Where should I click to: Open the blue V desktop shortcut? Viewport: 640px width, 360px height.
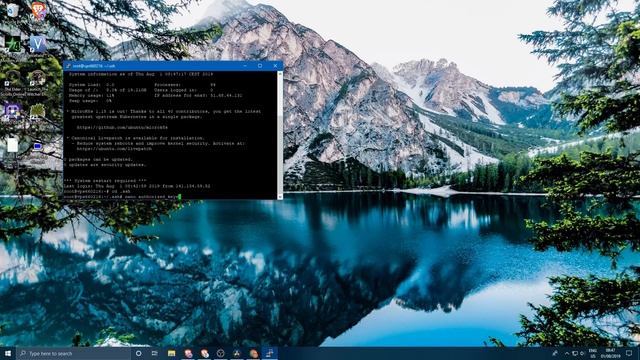pos(38,44)
